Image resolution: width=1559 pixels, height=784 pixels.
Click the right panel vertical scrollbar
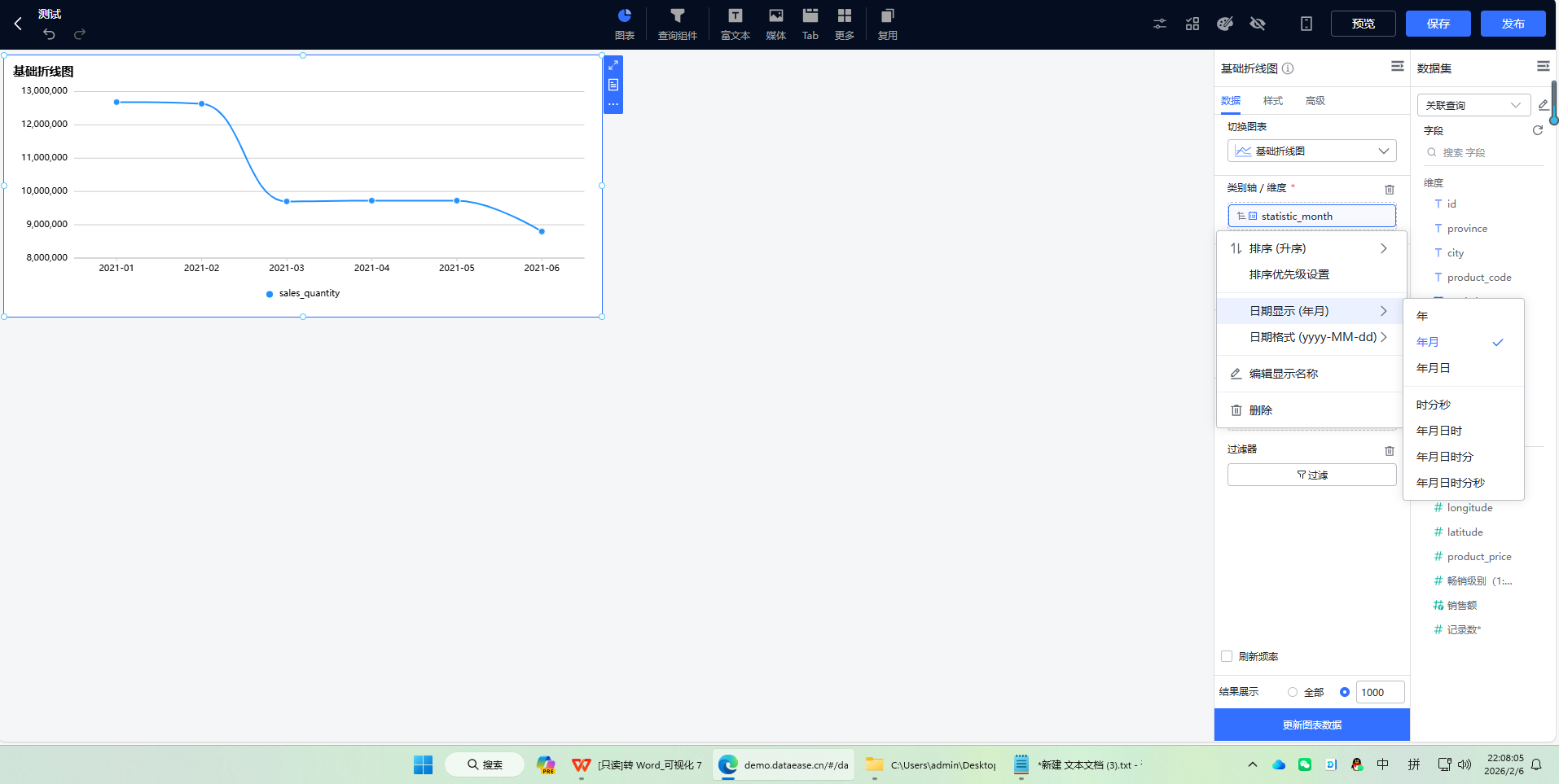[x=1554, y=102]
